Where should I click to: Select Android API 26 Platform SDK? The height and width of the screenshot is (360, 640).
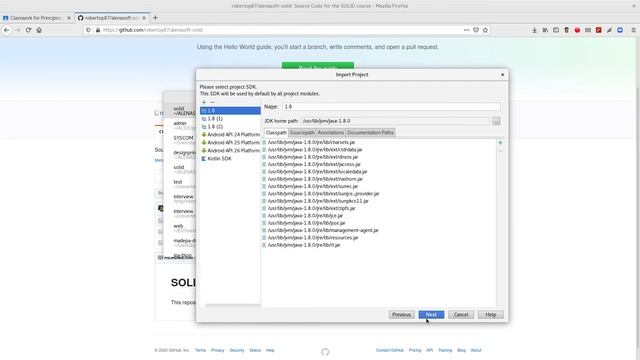230,150
